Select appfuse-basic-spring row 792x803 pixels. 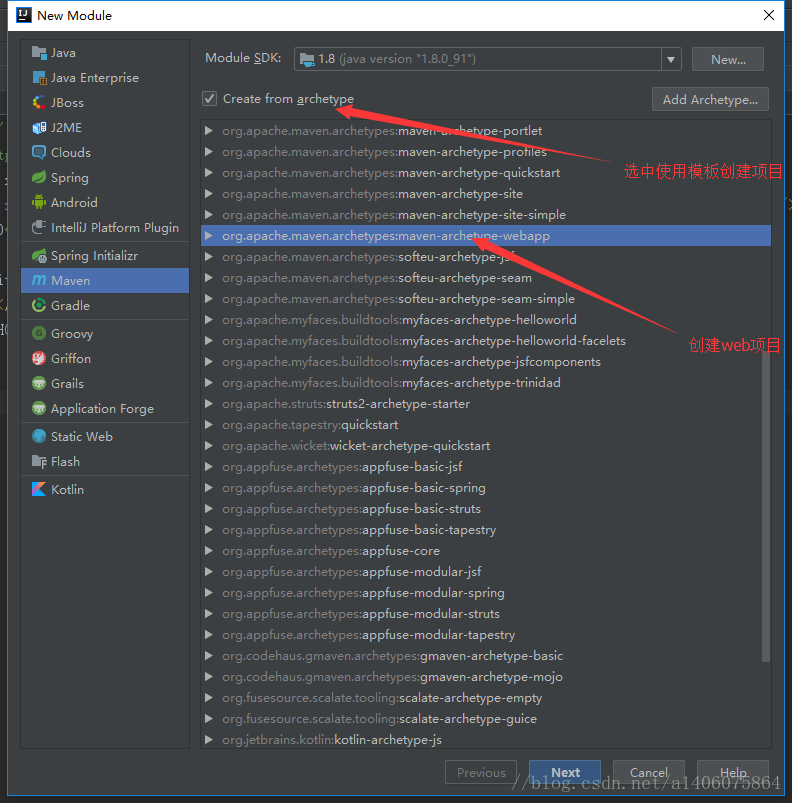(x=486, y=488)
